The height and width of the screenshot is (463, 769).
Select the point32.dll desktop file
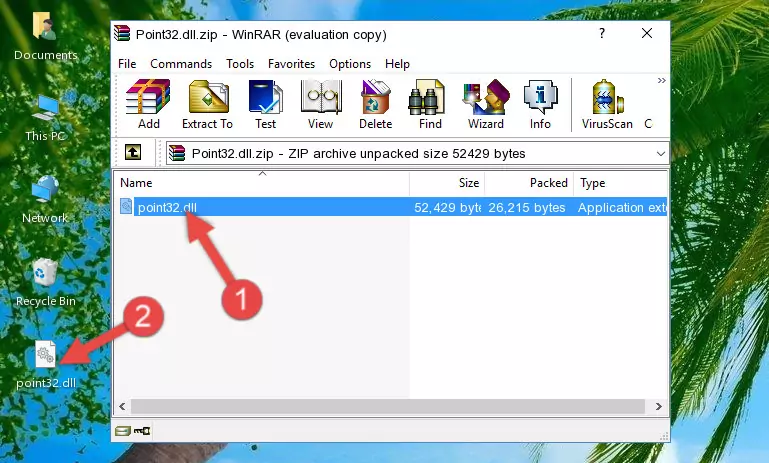[x=46, y=365]
